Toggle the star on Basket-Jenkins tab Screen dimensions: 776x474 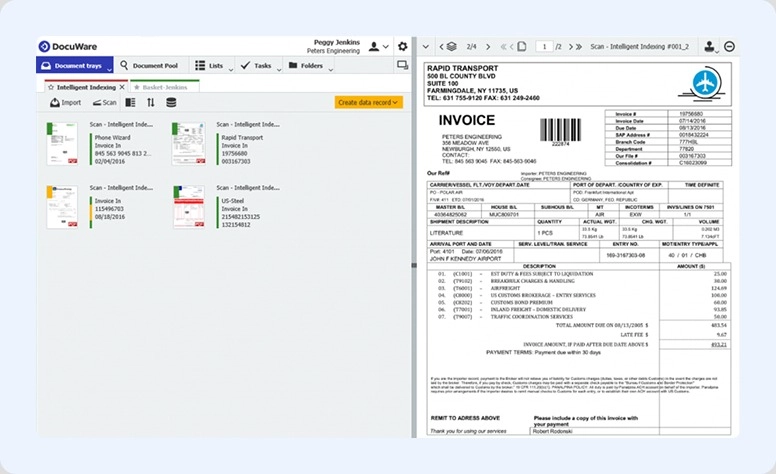pos(137,87)
